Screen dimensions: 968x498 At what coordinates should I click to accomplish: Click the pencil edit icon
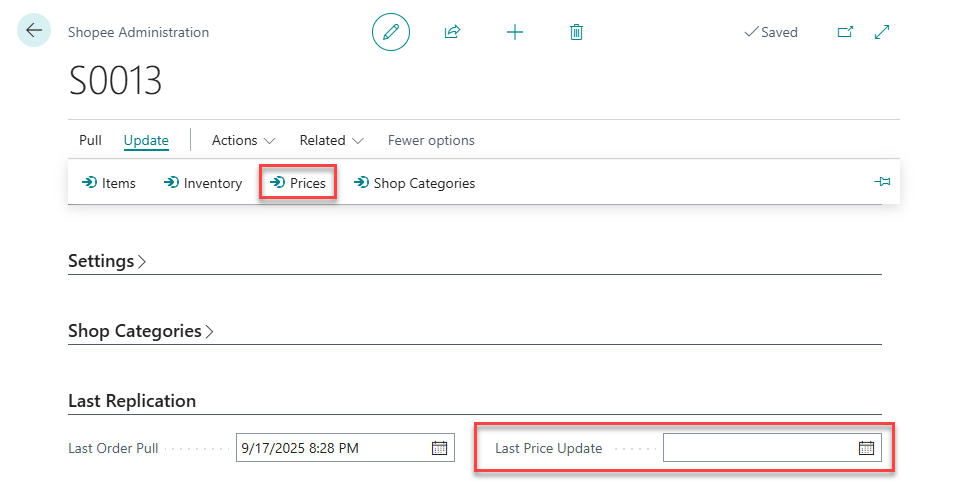[x=391, y=32]
